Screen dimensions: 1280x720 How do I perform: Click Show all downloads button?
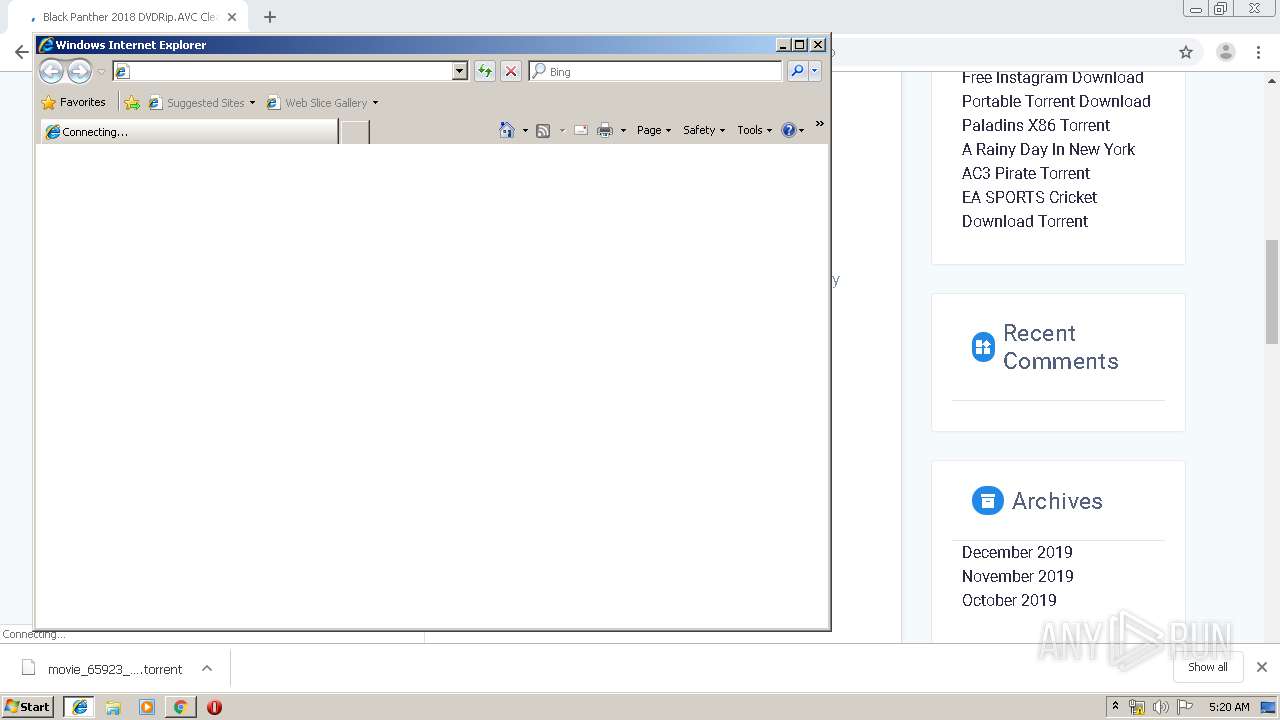click(1208, 667)
